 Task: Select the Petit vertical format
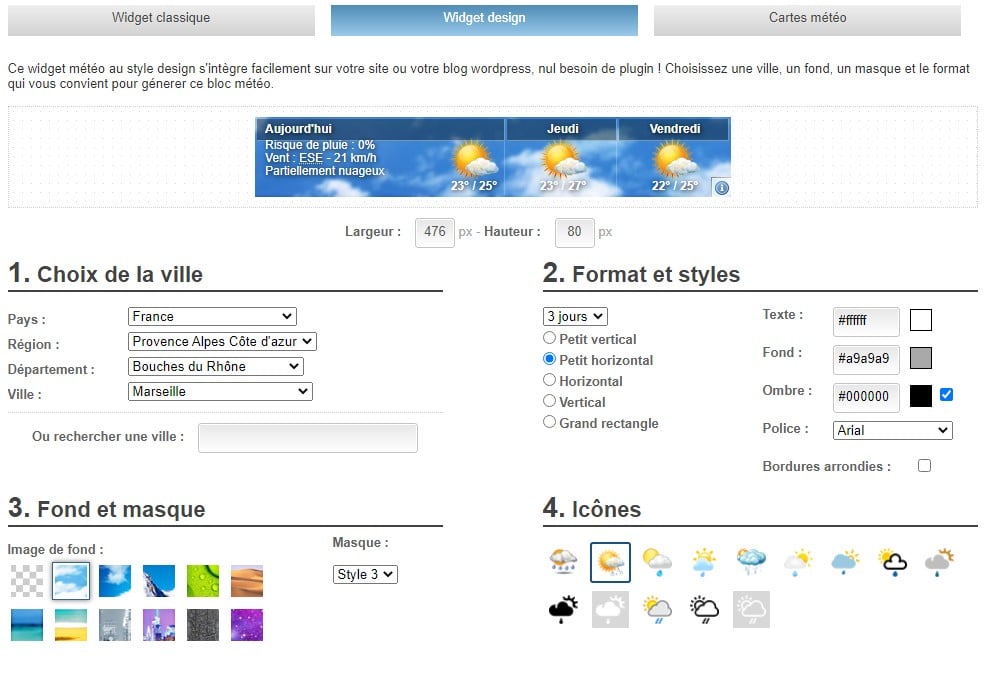tap(549, 338)
